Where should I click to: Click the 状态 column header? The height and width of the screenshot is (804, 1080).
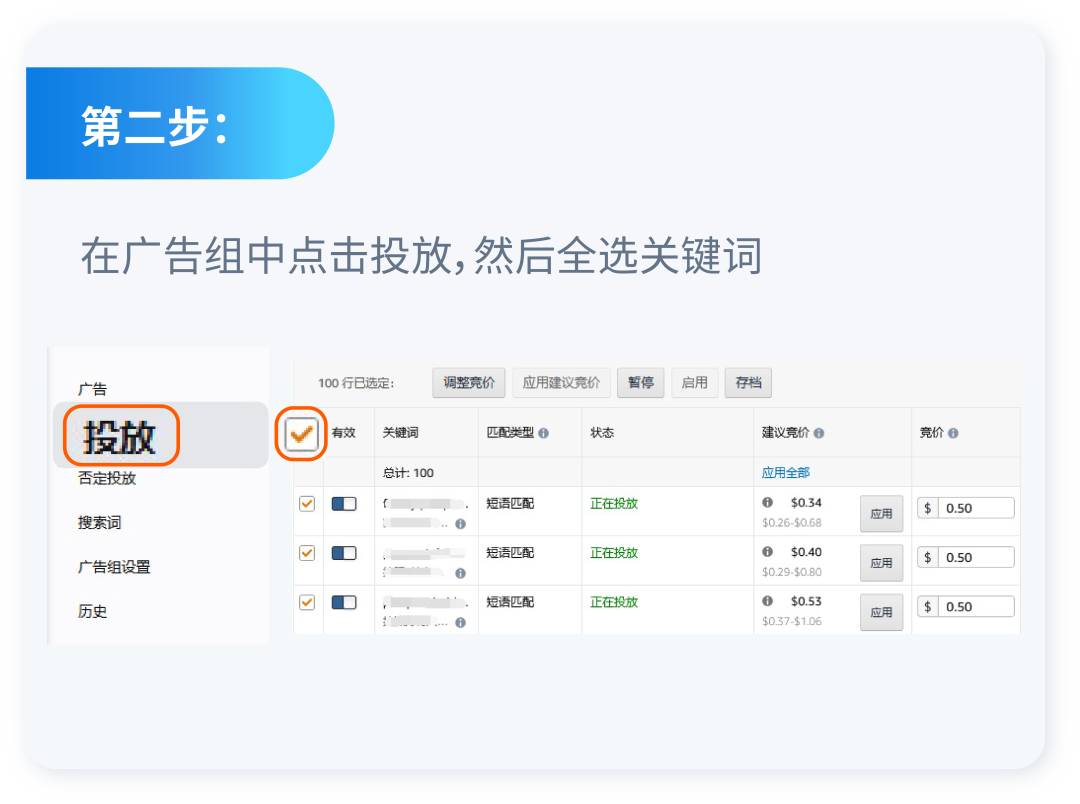(602, 433)
